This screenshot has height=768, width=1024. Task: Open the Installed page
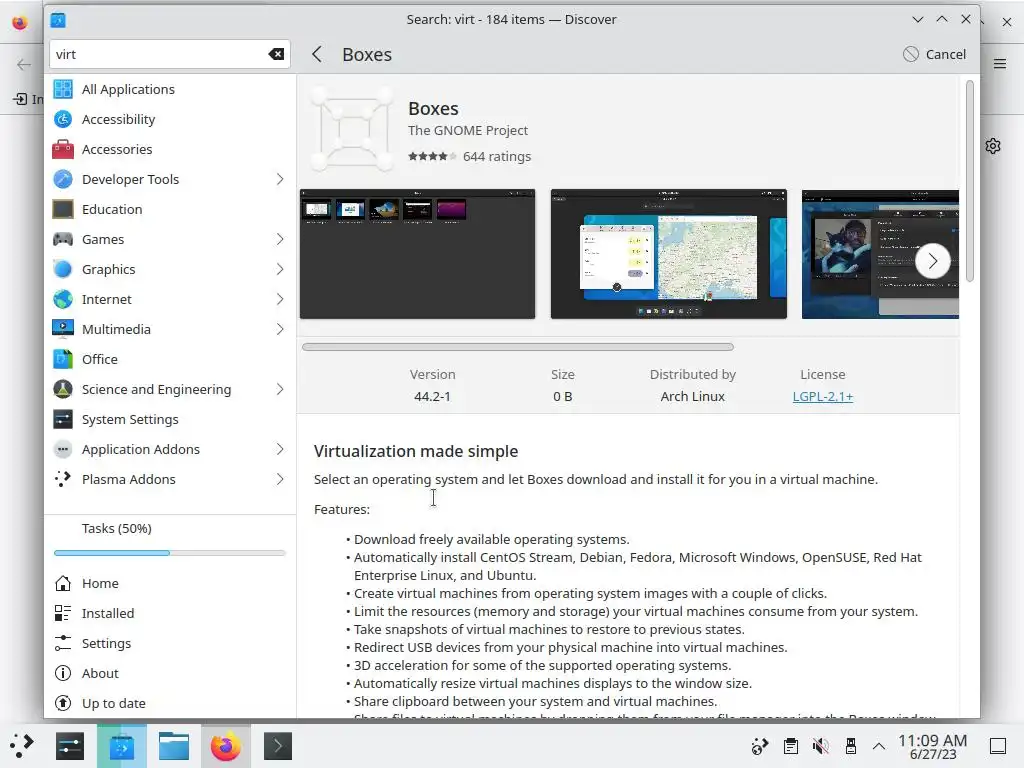click(x=108, y=614)
